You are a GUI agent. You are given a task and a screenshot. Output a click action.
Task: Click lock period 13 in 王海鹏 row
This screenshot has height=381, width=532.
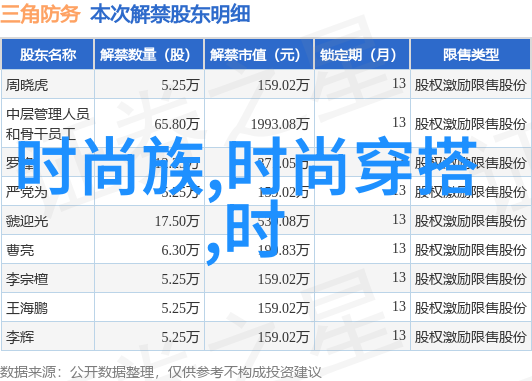pyautogui.click(x=399, y=307)
